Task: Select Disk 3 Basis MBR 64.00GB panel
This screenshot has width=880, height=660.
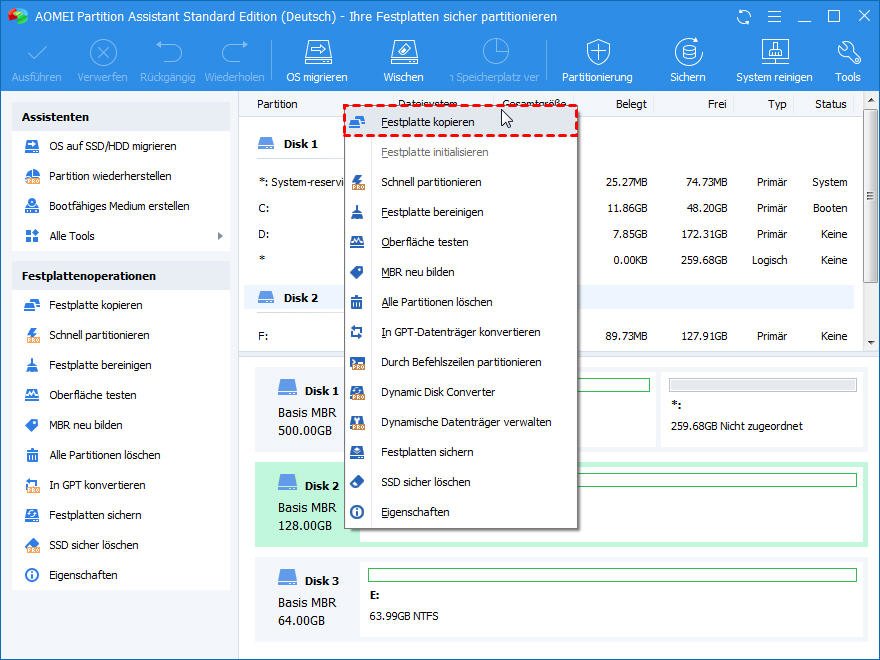Action: click(x=308, y=600)
